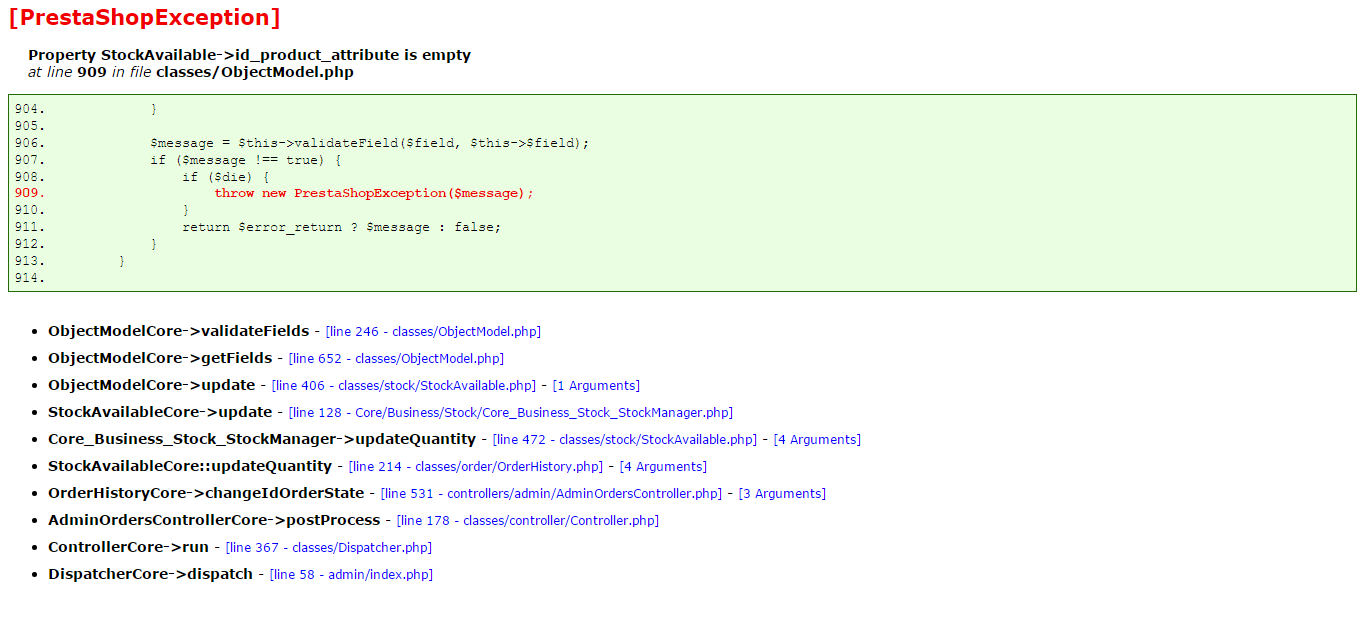Viewport: 1366px width, 618px height.
Task: Click line number 914. in code block
Action: 30,277
